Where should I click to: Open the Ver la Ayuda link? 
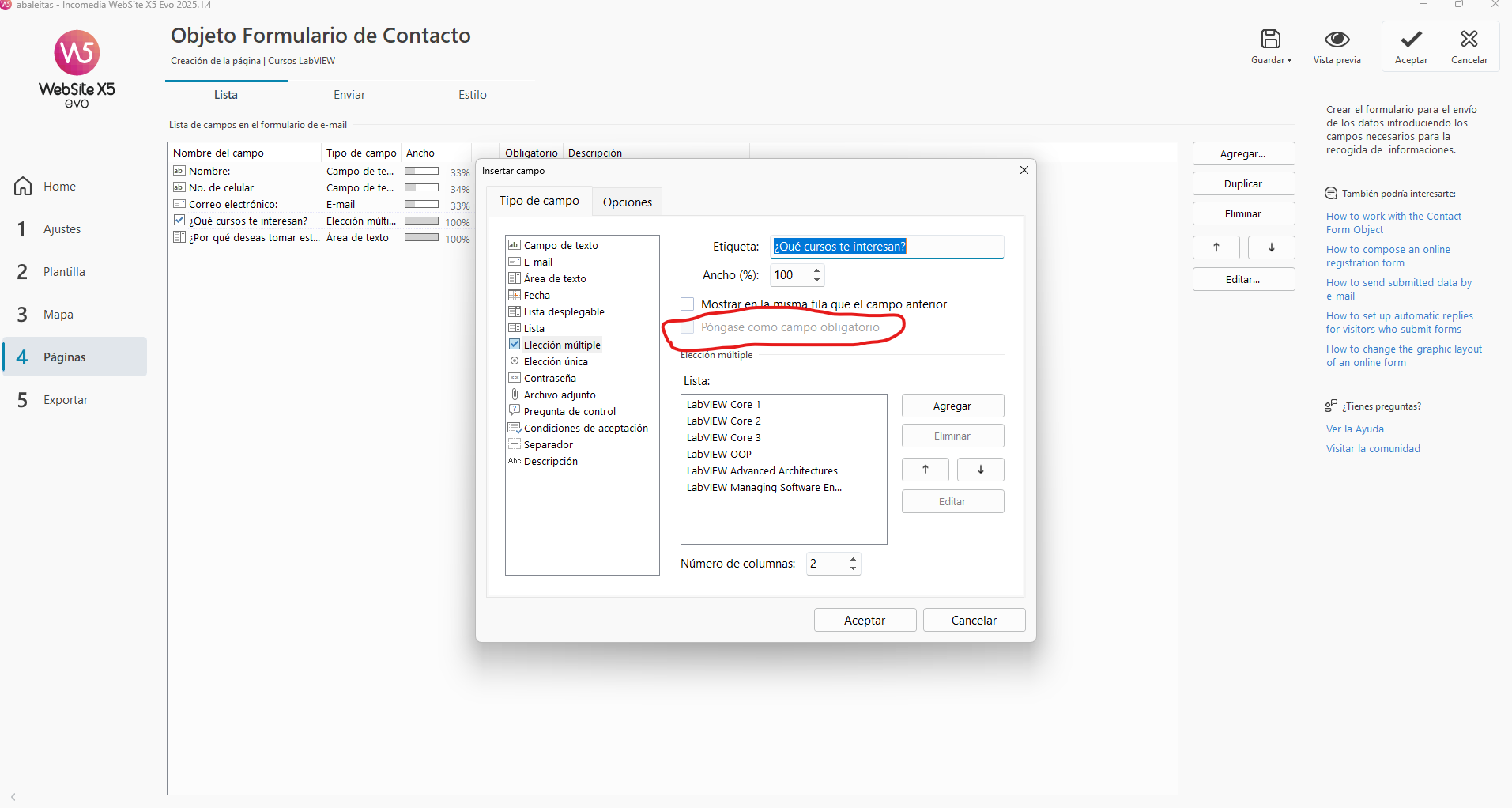1355,429
